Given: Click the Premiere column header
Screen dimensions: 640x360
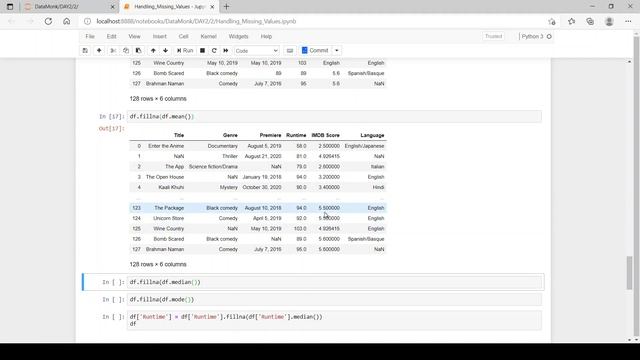Looking at the screenshot, I should pyautogui.click(x=270, y=135).
